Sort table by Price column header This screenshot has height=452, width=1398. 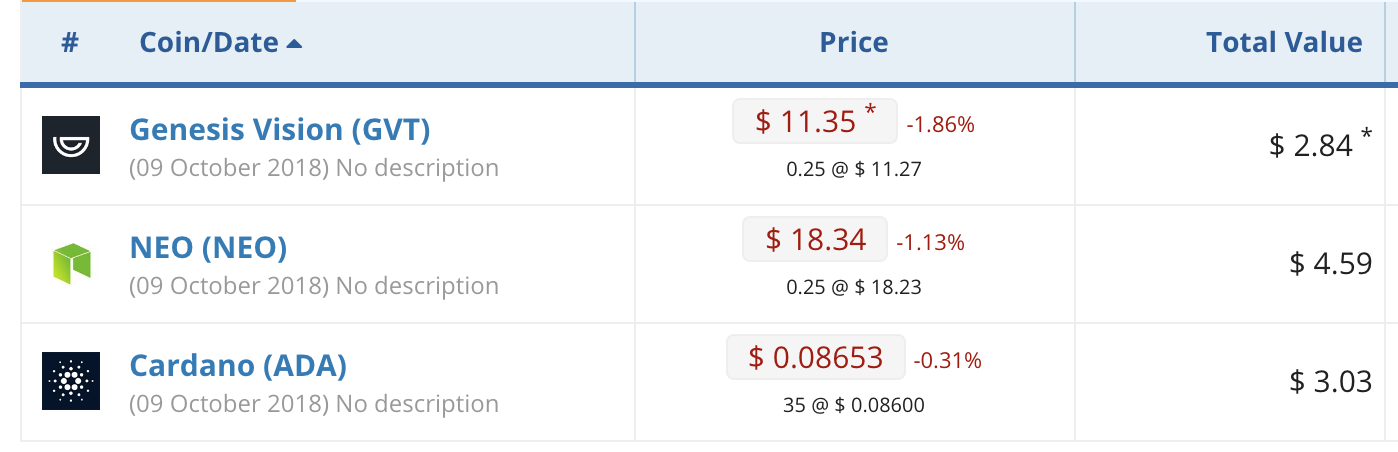pos(853,43)
